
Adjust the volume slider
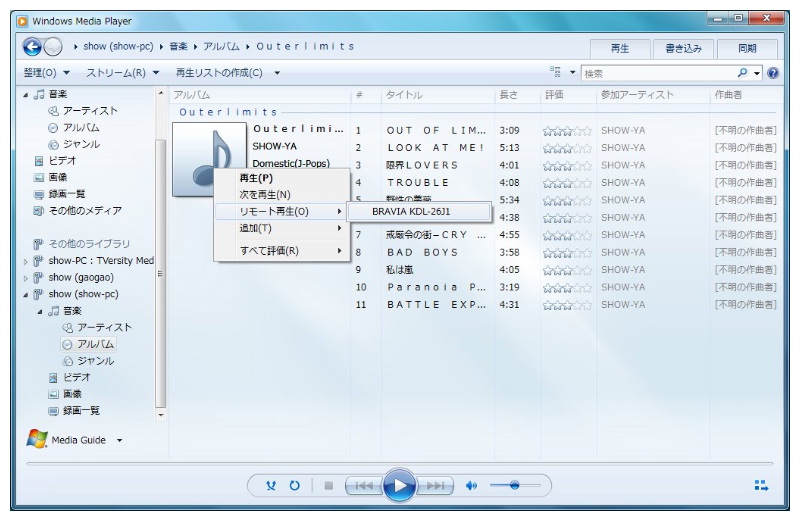[514, 486]
